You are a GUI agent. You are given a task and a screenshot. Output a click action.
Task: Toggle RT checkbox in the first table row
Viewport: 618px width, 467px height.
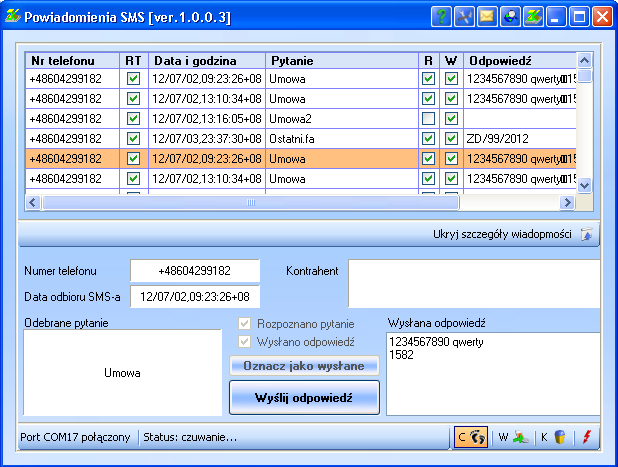(x=133, y=78)
